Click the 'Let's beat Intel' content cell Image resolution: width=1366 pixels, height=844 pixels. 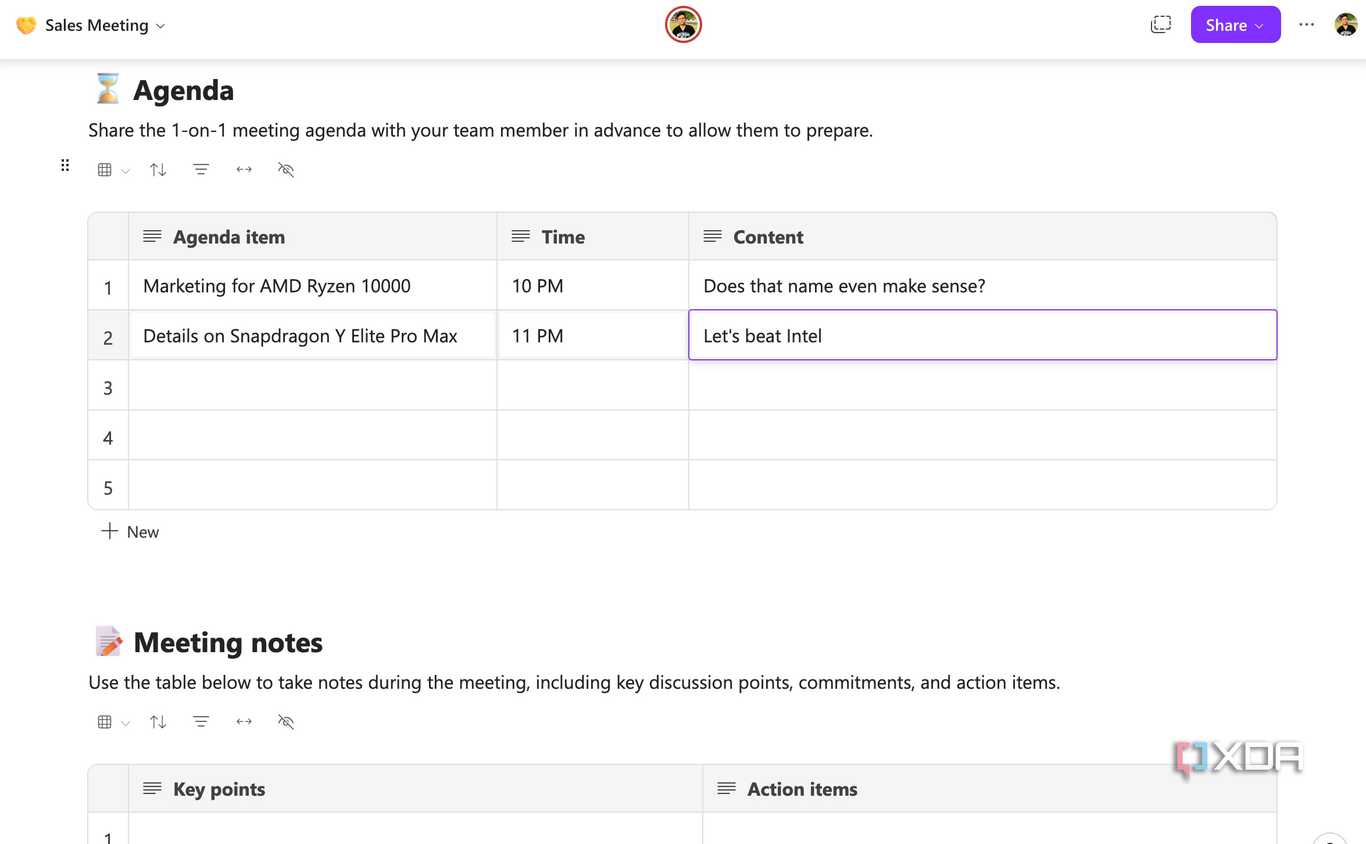(983, 335)
